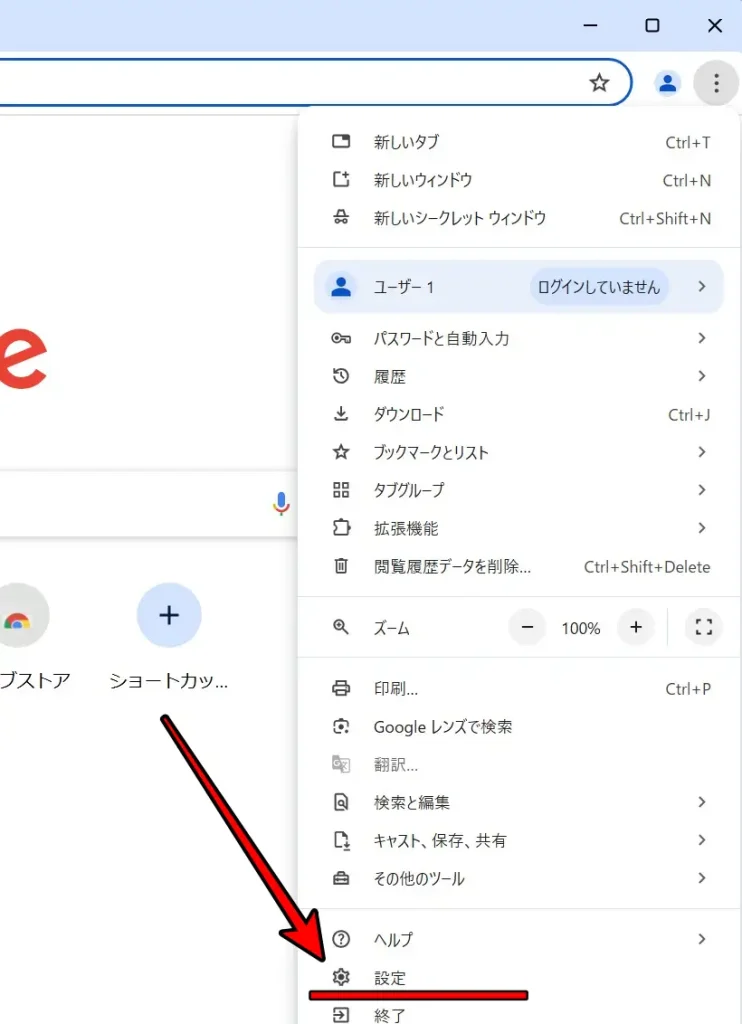Click the key icon beside パスワードと自動入力
Screen dimensions: 742x1024
[341, 338]
